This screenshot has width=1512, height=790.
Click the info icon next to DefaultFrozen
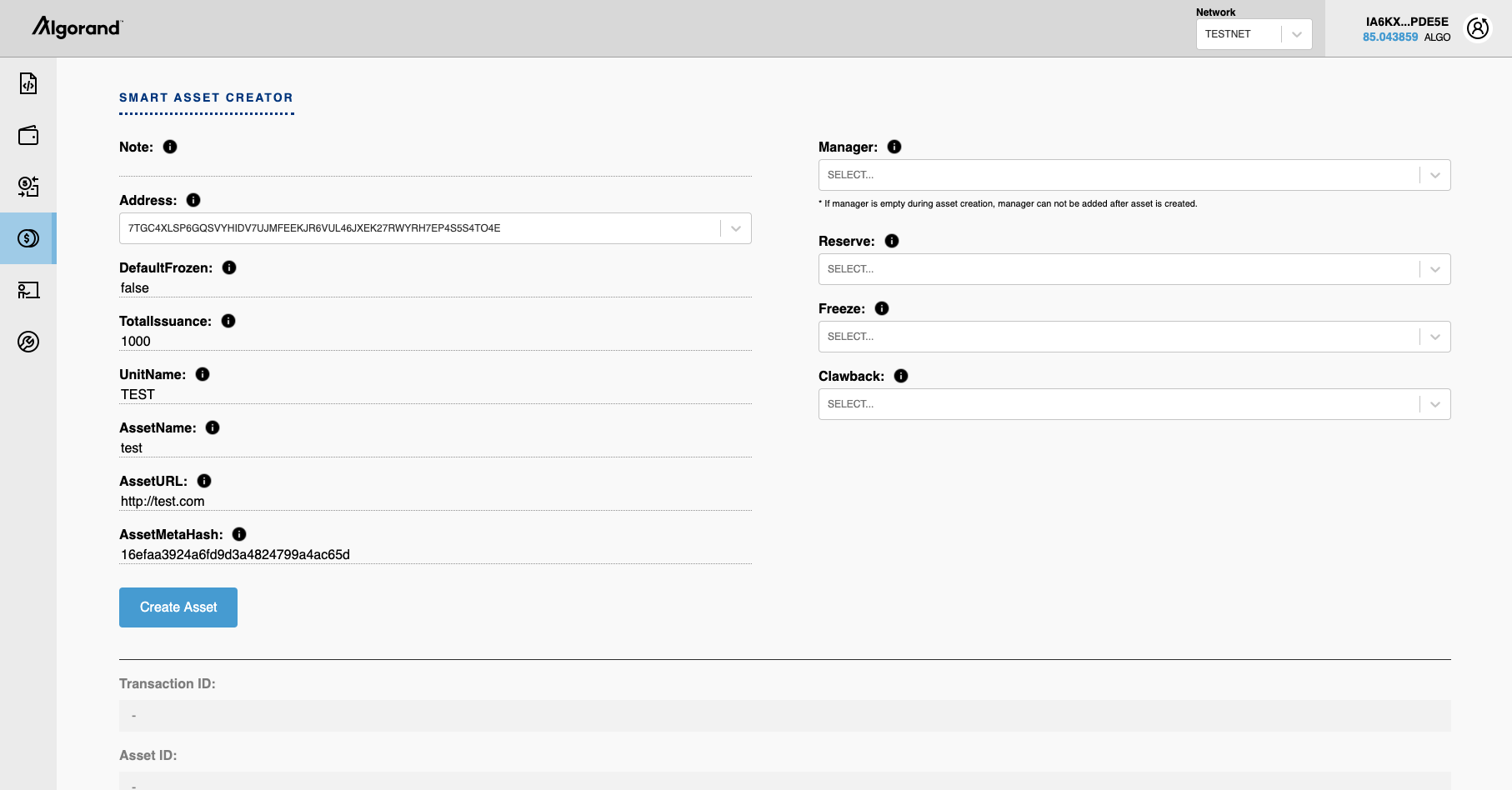230,267
